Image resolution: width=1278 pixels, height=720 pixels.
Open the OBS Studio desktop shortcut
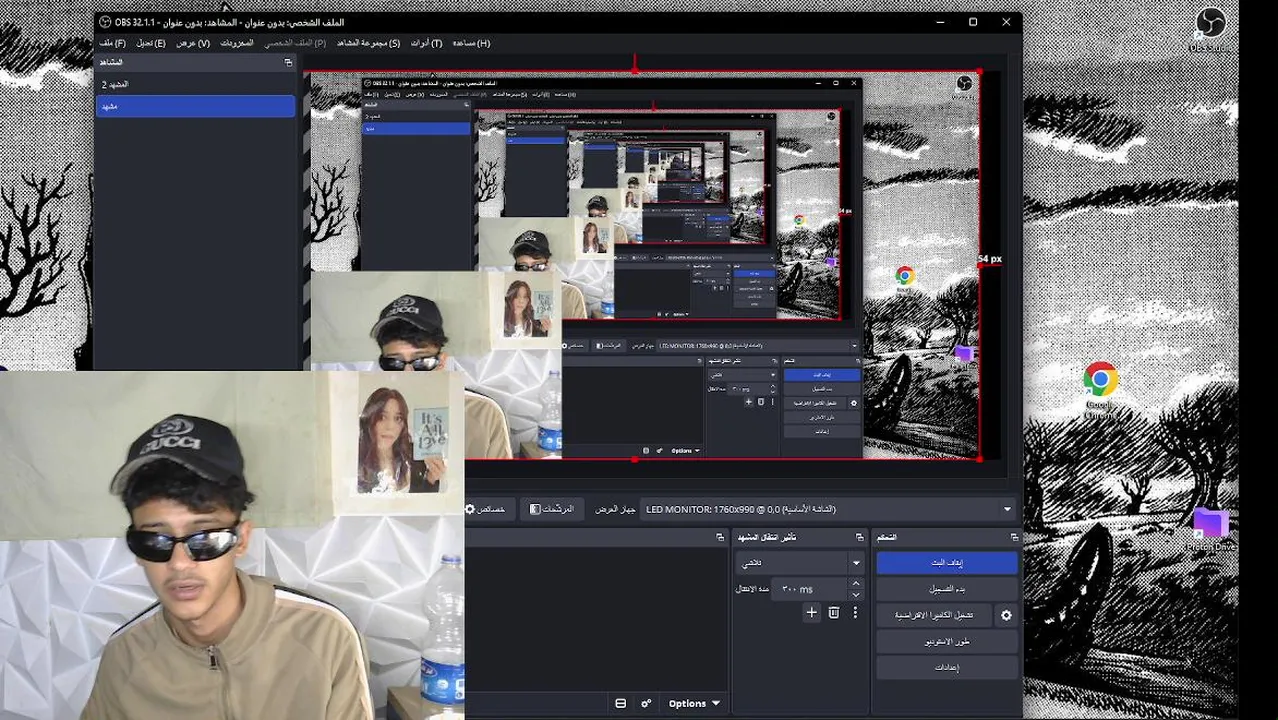pos(1210,29)
